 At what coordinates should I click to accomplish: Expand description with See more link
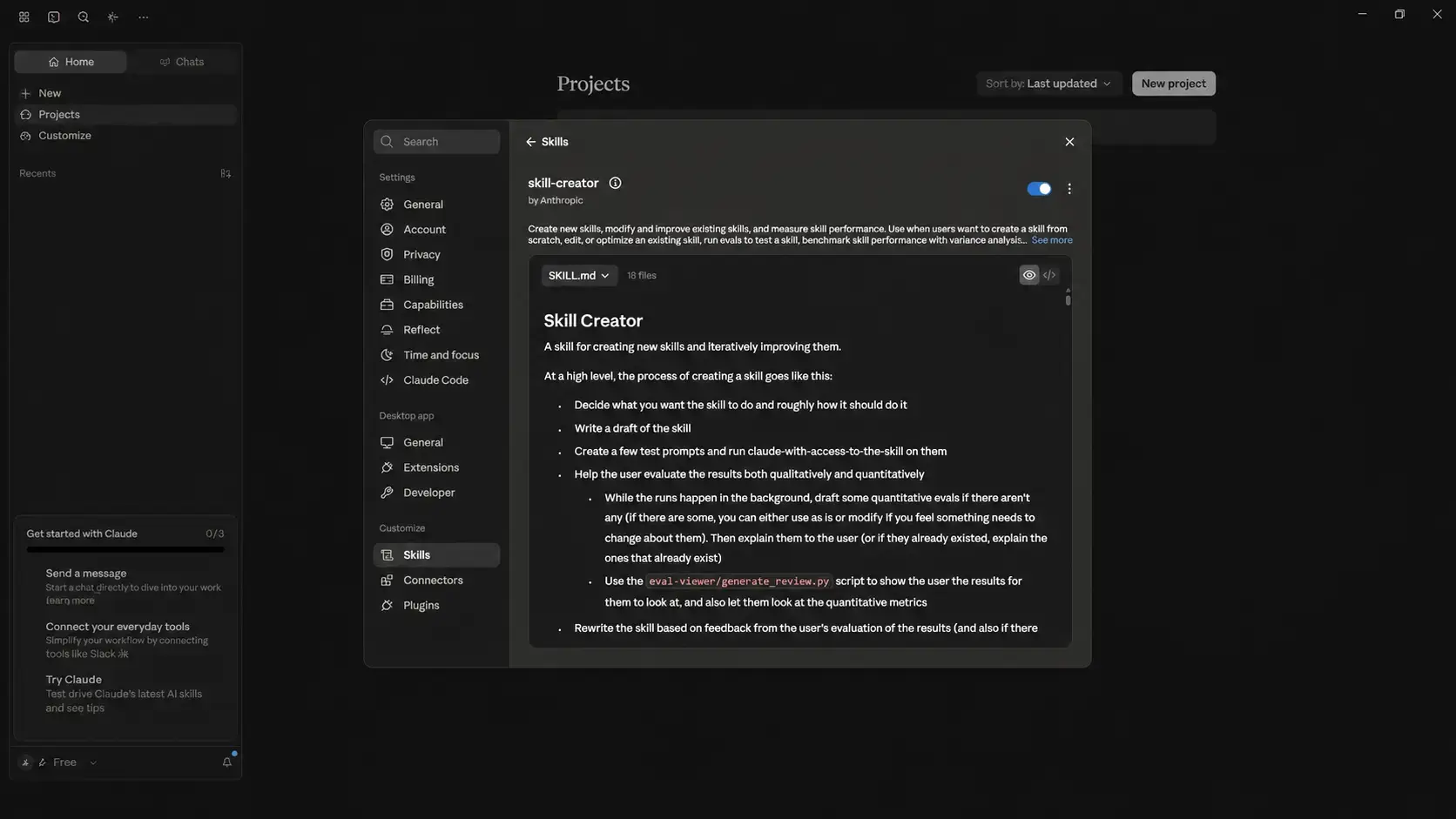tap(1052, 240)
